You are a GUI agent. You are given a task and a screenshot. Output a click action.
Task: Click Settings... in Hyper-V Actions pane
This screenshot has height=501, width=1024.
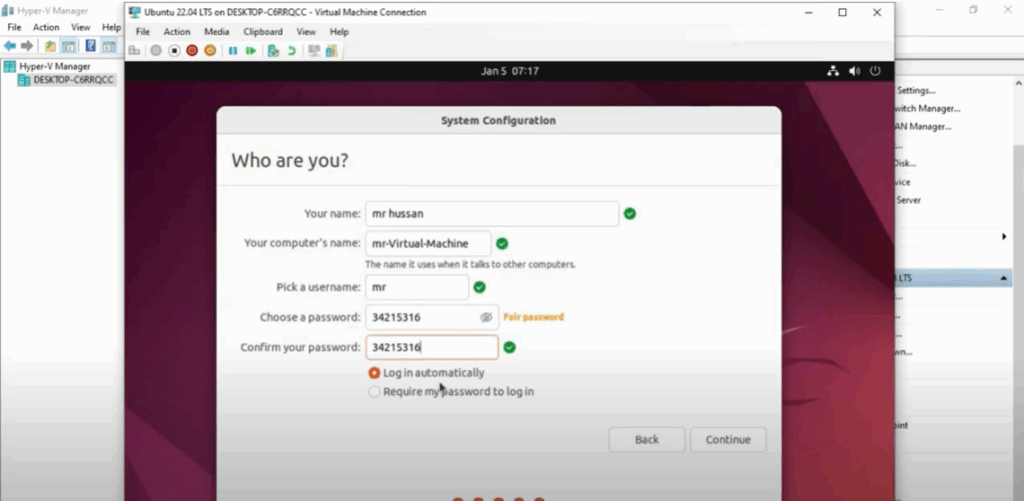point(916,91)
